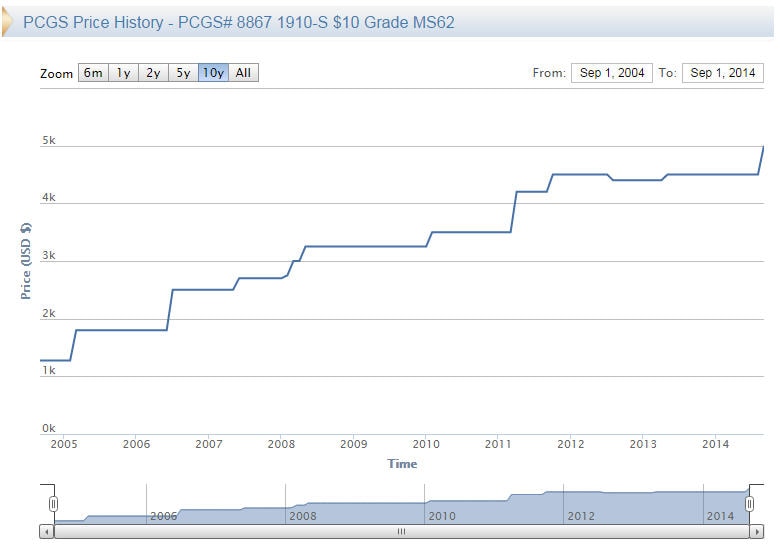This screenshot has width=780, height=548.
Task: Click the Time axis label
Action: 401,463
